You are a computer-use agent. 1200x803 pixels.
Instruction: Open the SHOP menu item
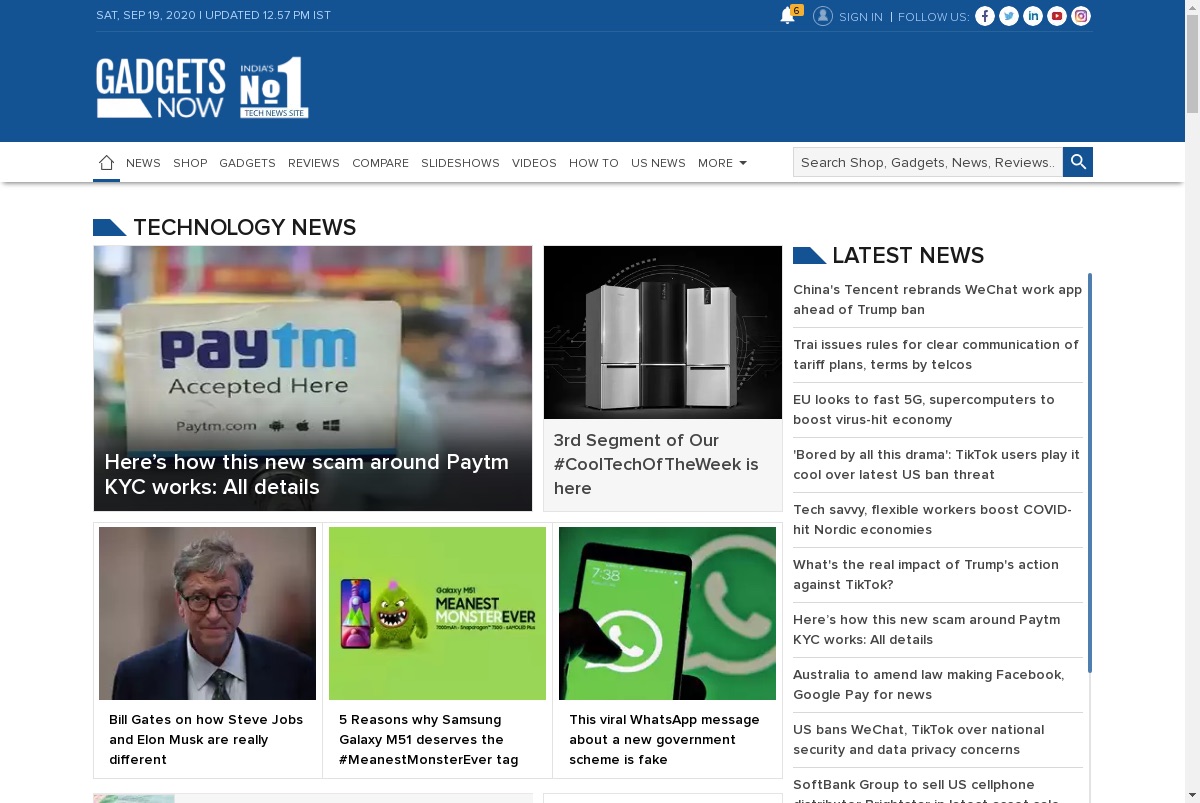point(190,163)
